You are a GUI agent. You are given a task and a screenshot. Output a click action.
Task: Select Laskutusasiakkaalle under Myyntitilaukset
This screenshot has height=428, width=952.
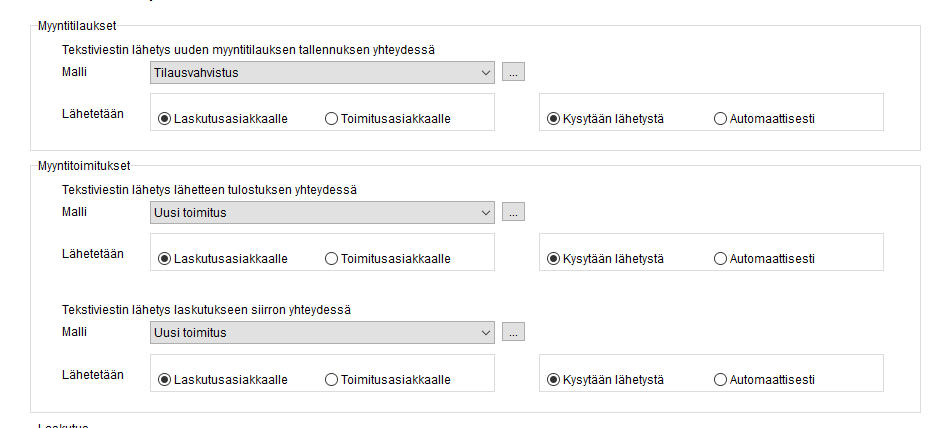(165, 119)
